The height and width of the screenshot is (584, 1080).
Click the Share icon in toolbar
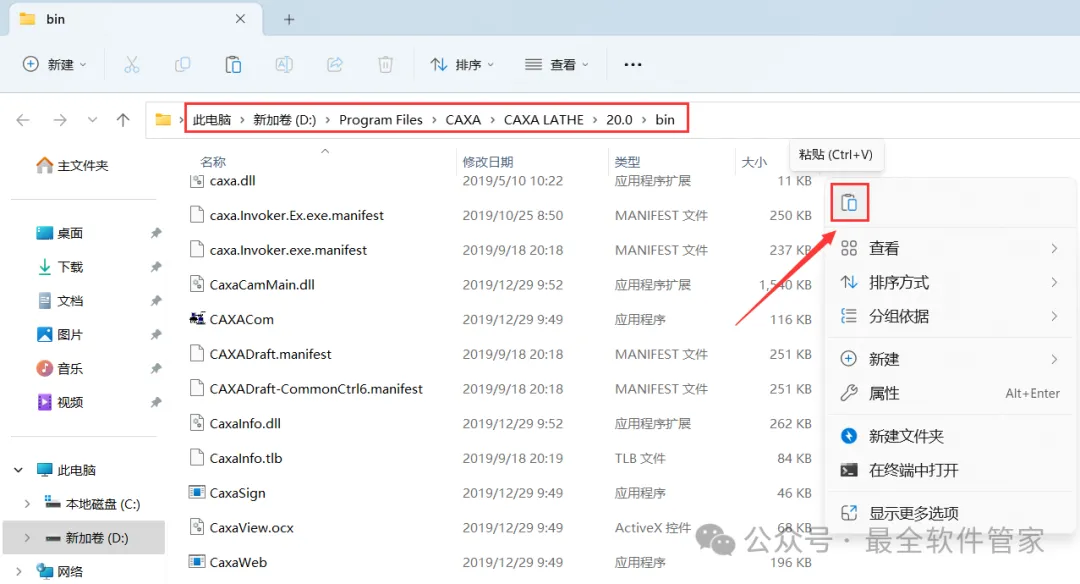pos(335,65)
